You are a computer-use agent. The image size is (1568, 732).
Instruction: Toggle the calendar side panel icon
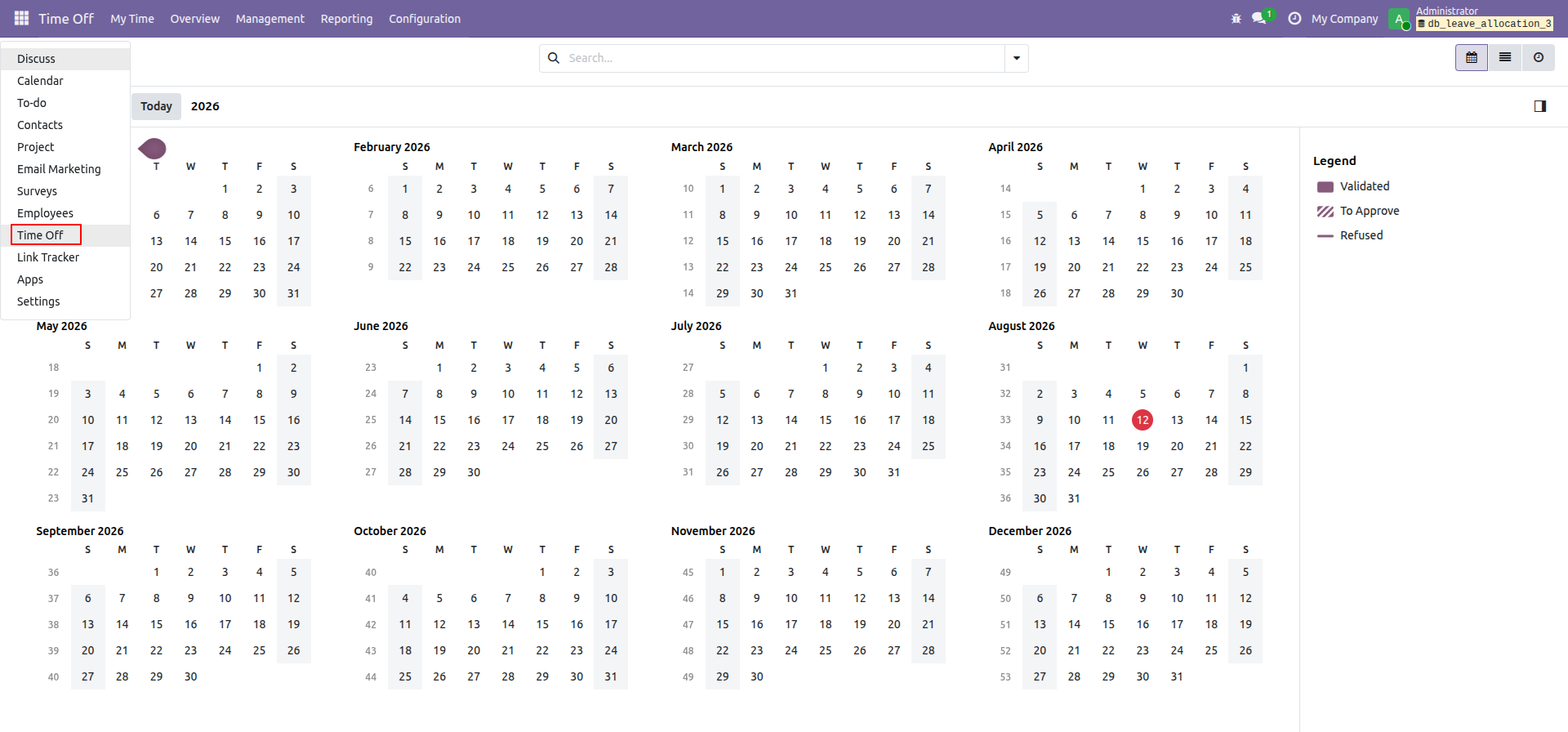pos(1540,106)
